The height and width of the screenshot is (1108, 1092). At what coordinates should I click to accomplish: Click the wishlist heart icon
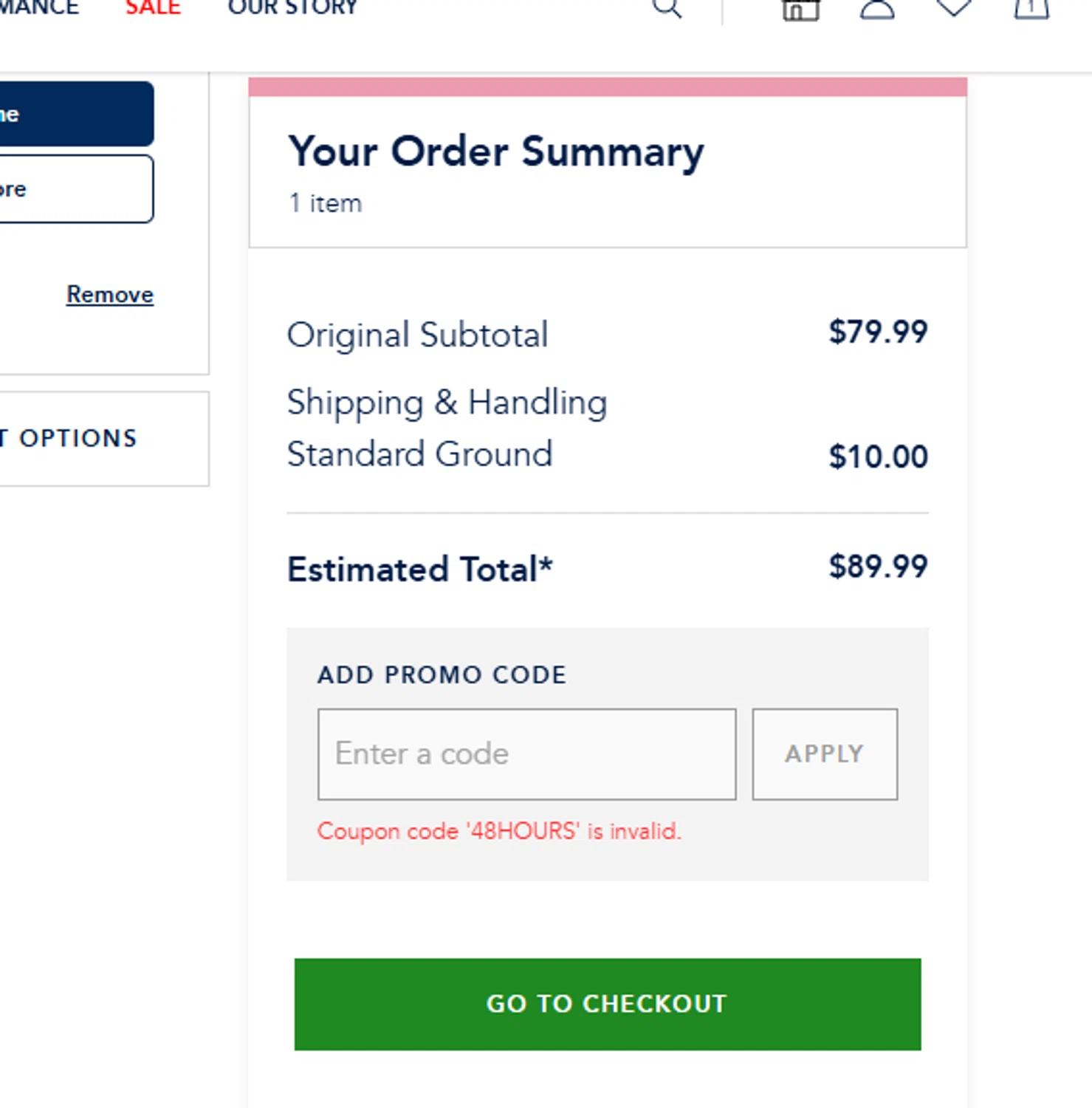coord(954,7)
